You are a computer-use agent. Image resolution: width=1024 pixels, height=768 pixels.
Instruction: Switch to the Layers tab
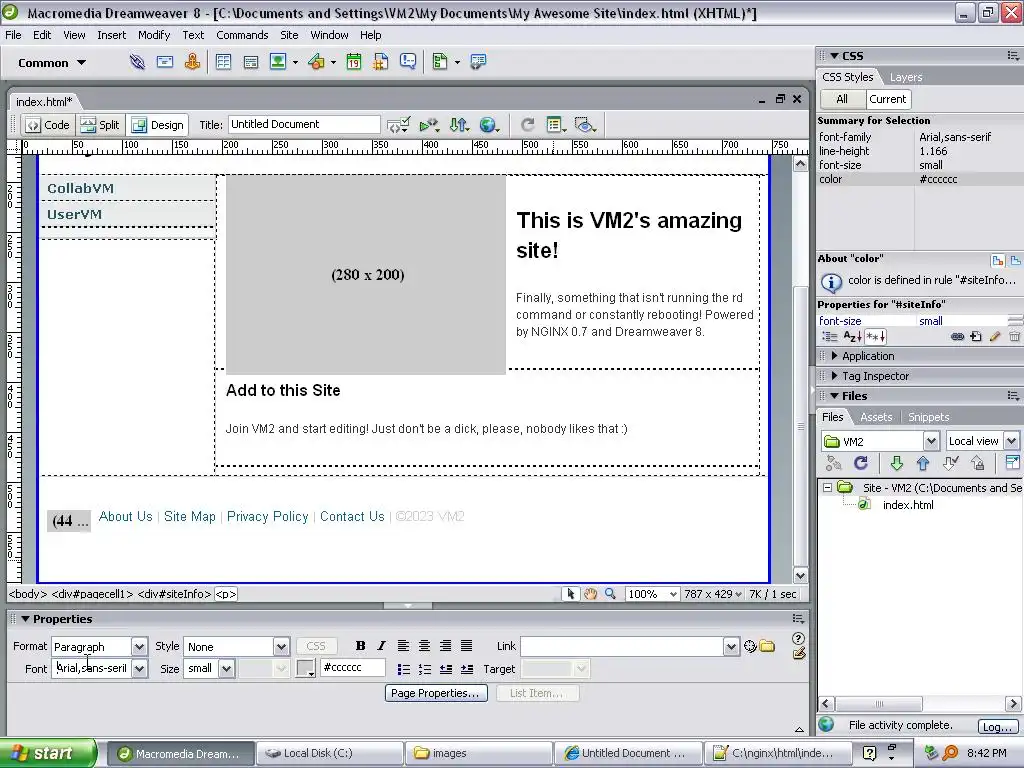(x=906, y=77)
